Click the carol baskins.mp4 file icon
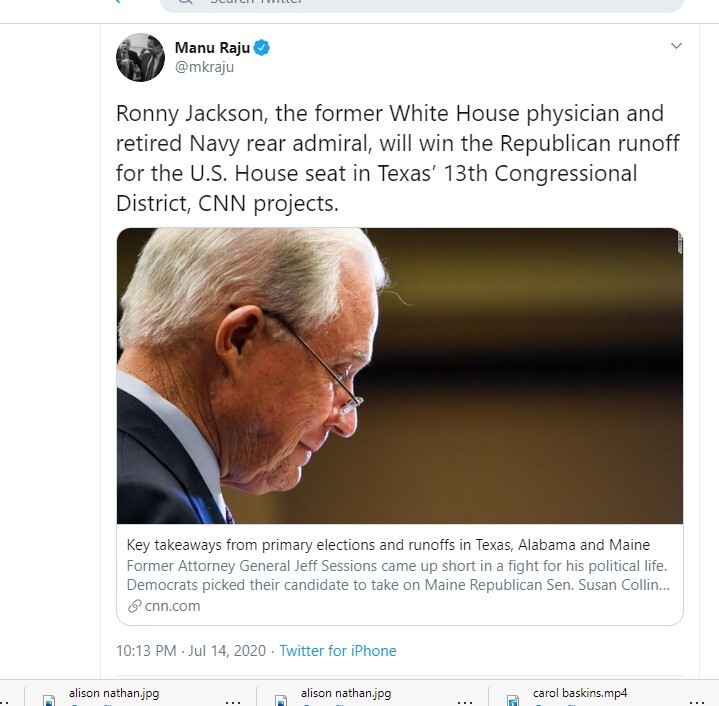Viewport: 719px width, 706px height. click(511, 700)
